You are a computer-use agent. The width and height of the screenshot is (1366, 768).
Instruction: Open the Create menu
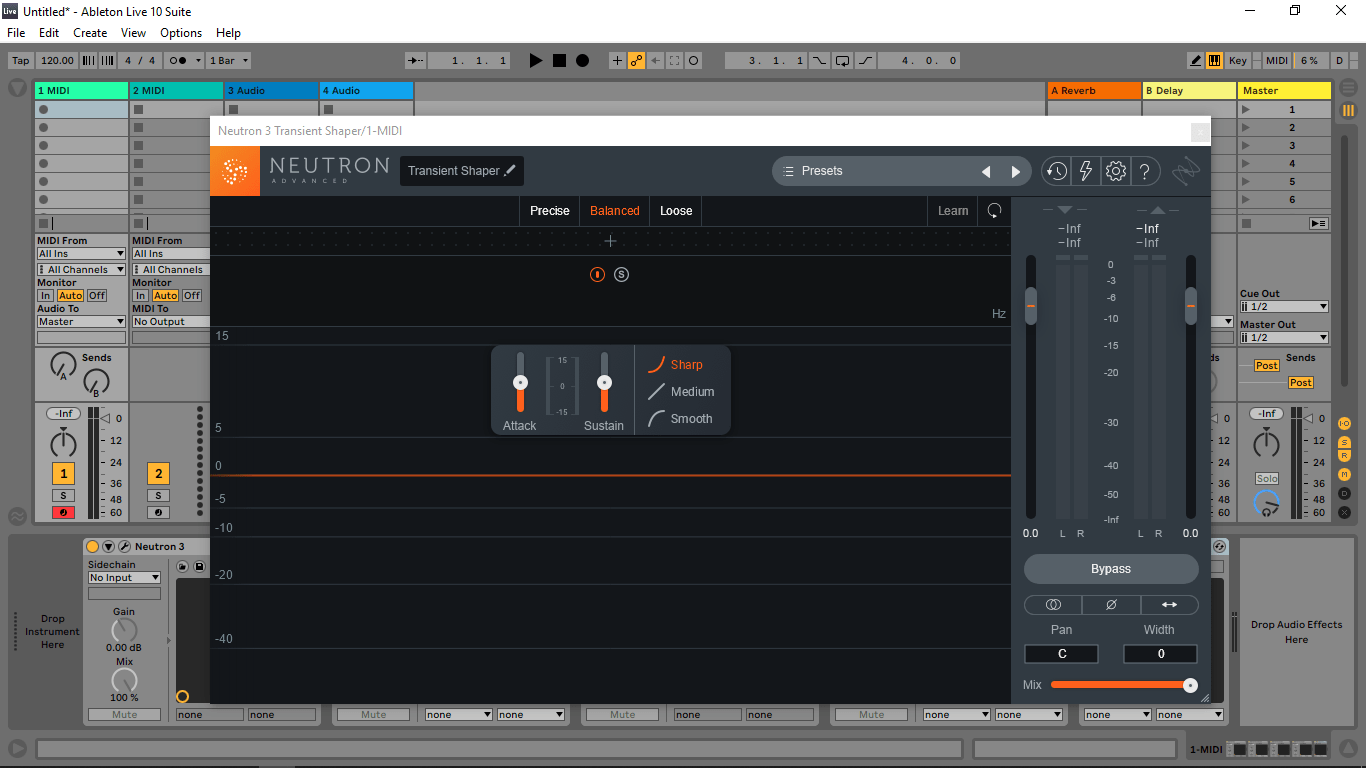coord(90,33)
